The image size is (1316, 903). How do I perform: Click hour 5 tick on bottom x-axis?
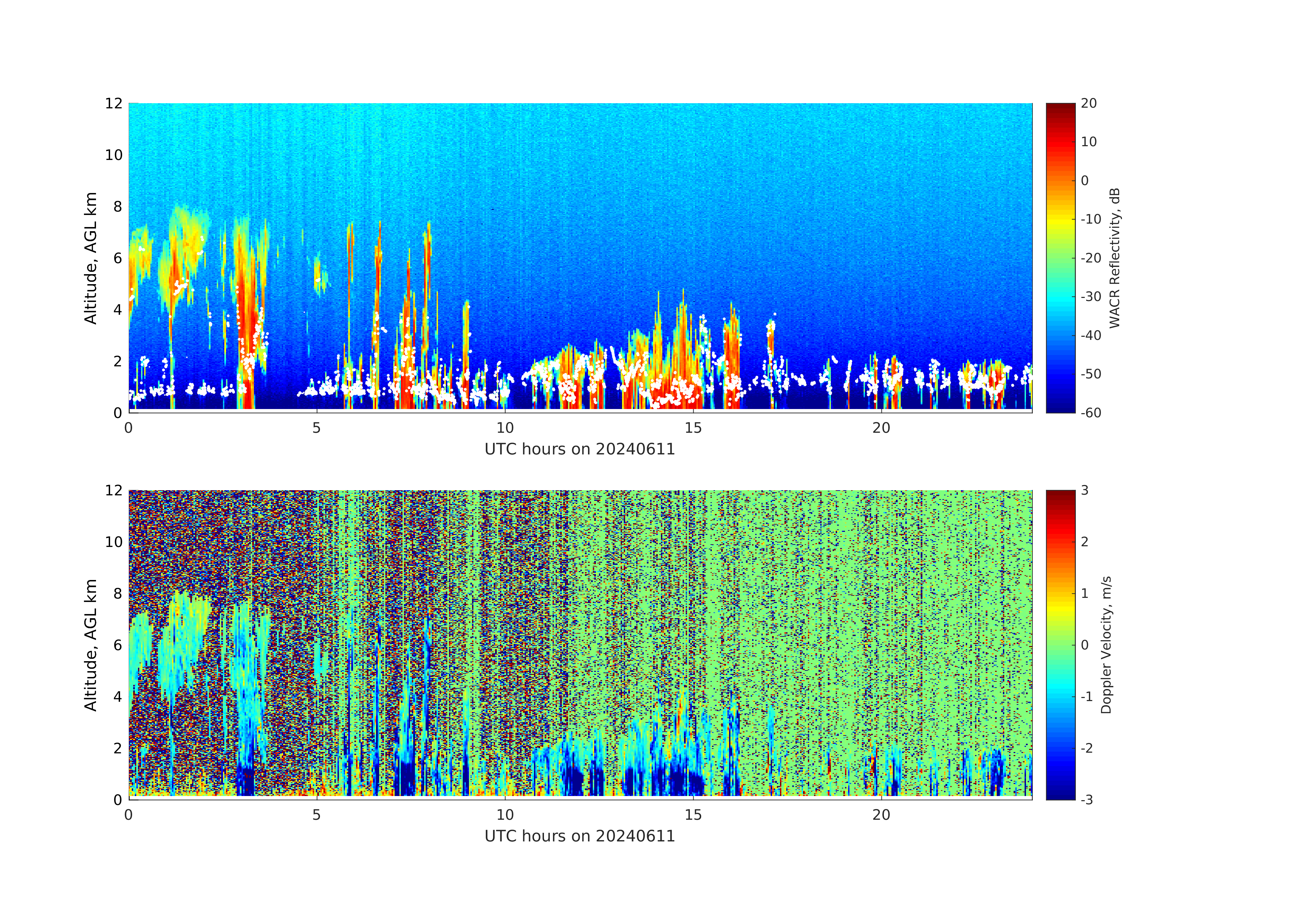pos(317,815)
